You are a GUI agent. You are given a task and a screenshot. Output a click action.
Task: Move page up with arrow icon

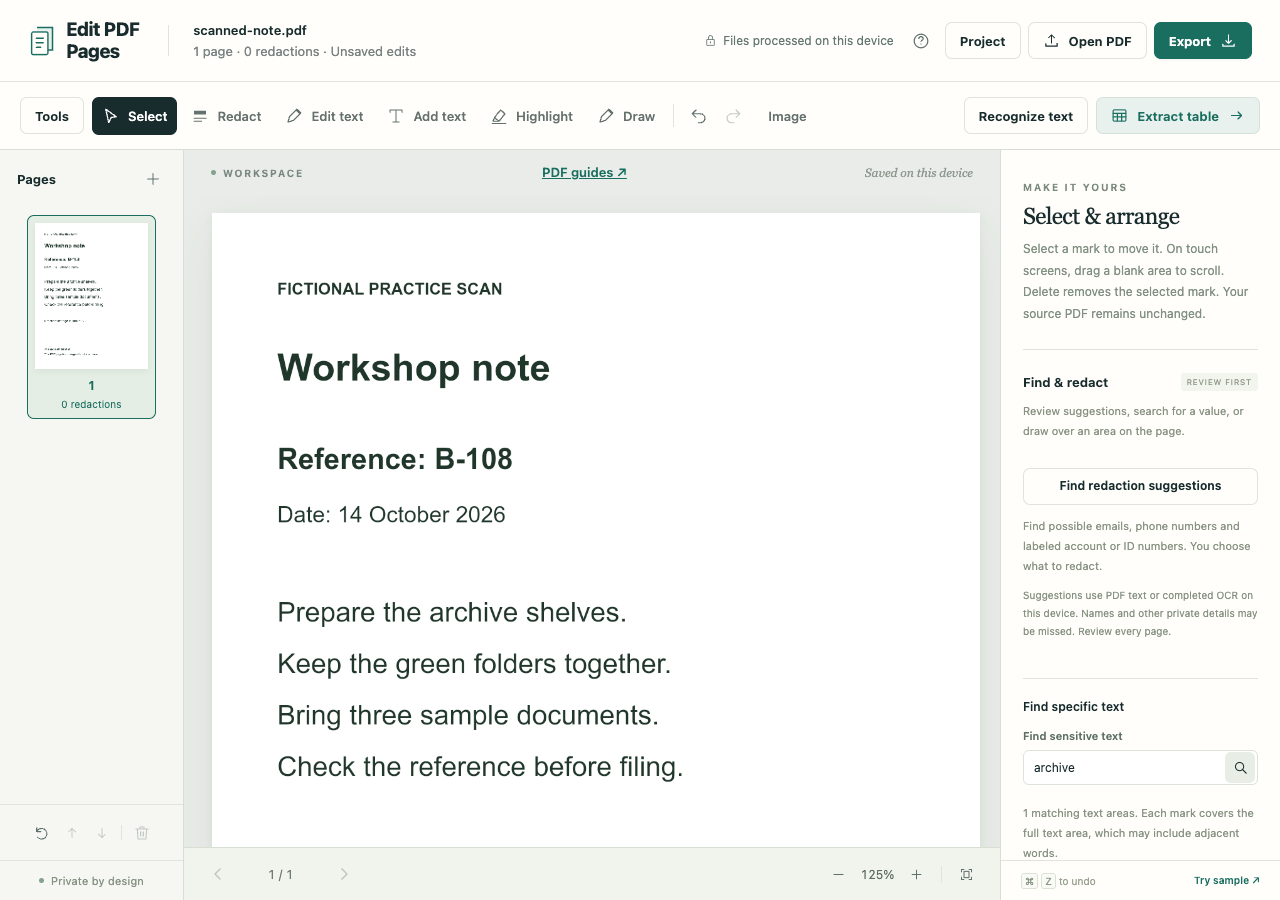[x=72, y=833]
